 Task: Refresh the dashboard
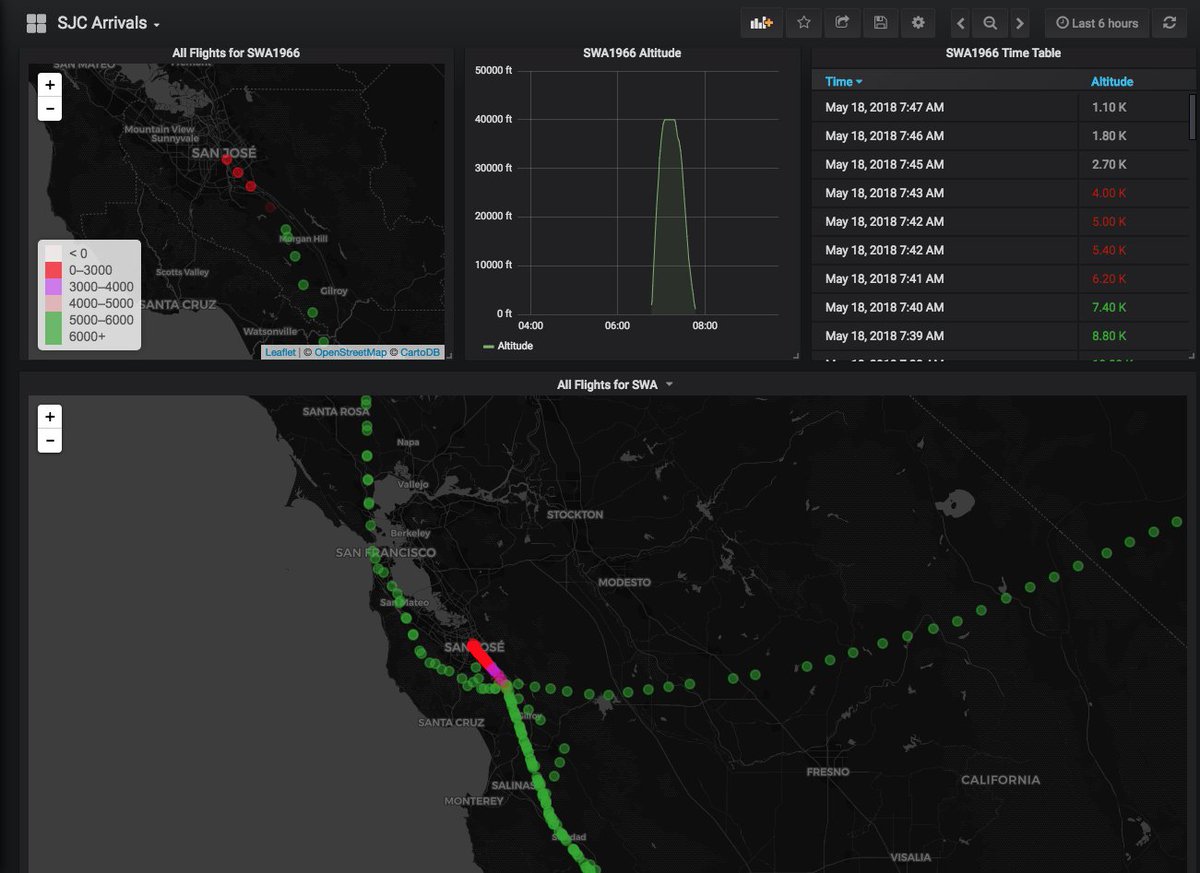click(x=1169, y=23)
